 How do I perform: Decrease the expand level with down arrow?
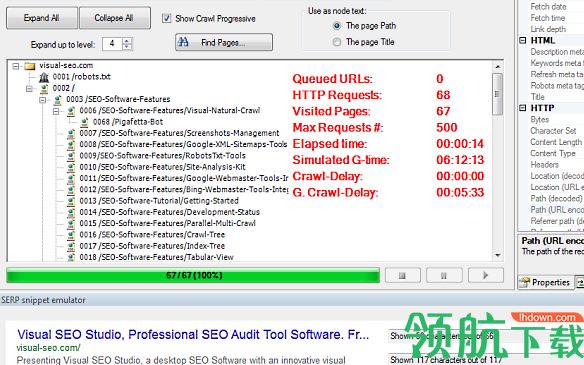tap(127, 47)
